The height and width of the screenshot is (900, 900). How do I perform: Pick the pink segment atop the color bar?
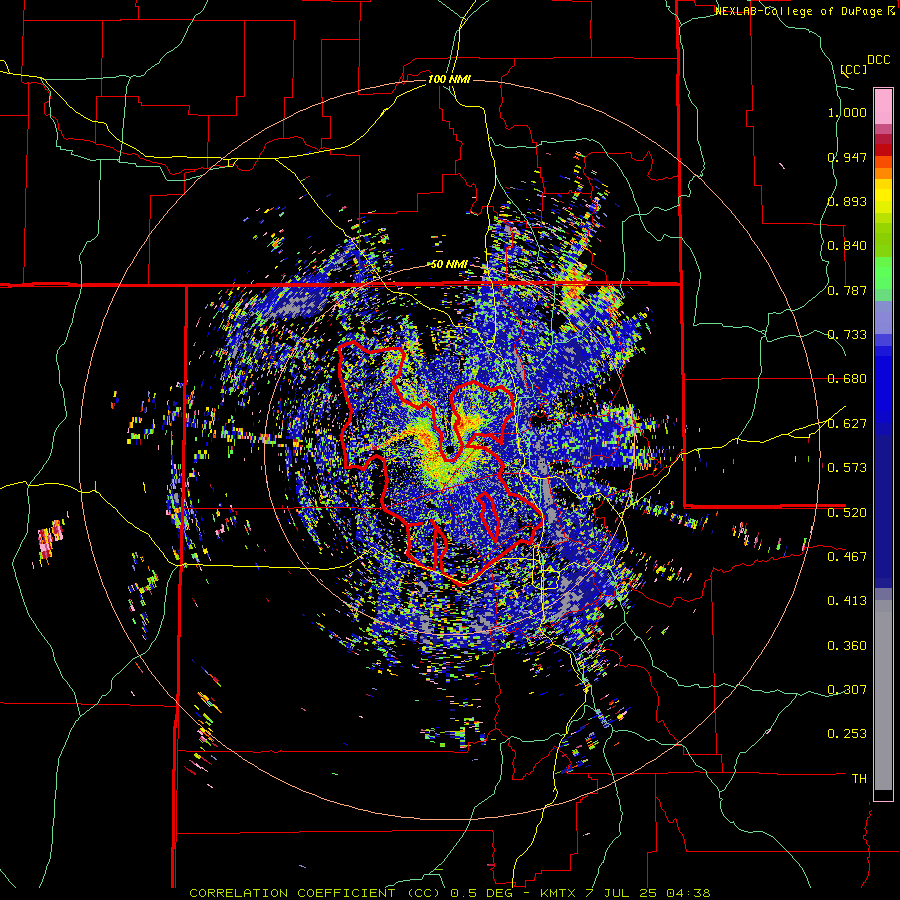(x=883, y=107)
